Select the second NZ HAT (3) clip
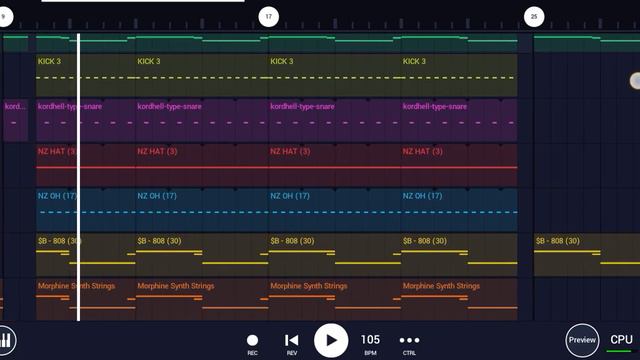Screen dimensions: 640x360 [202, 165]
